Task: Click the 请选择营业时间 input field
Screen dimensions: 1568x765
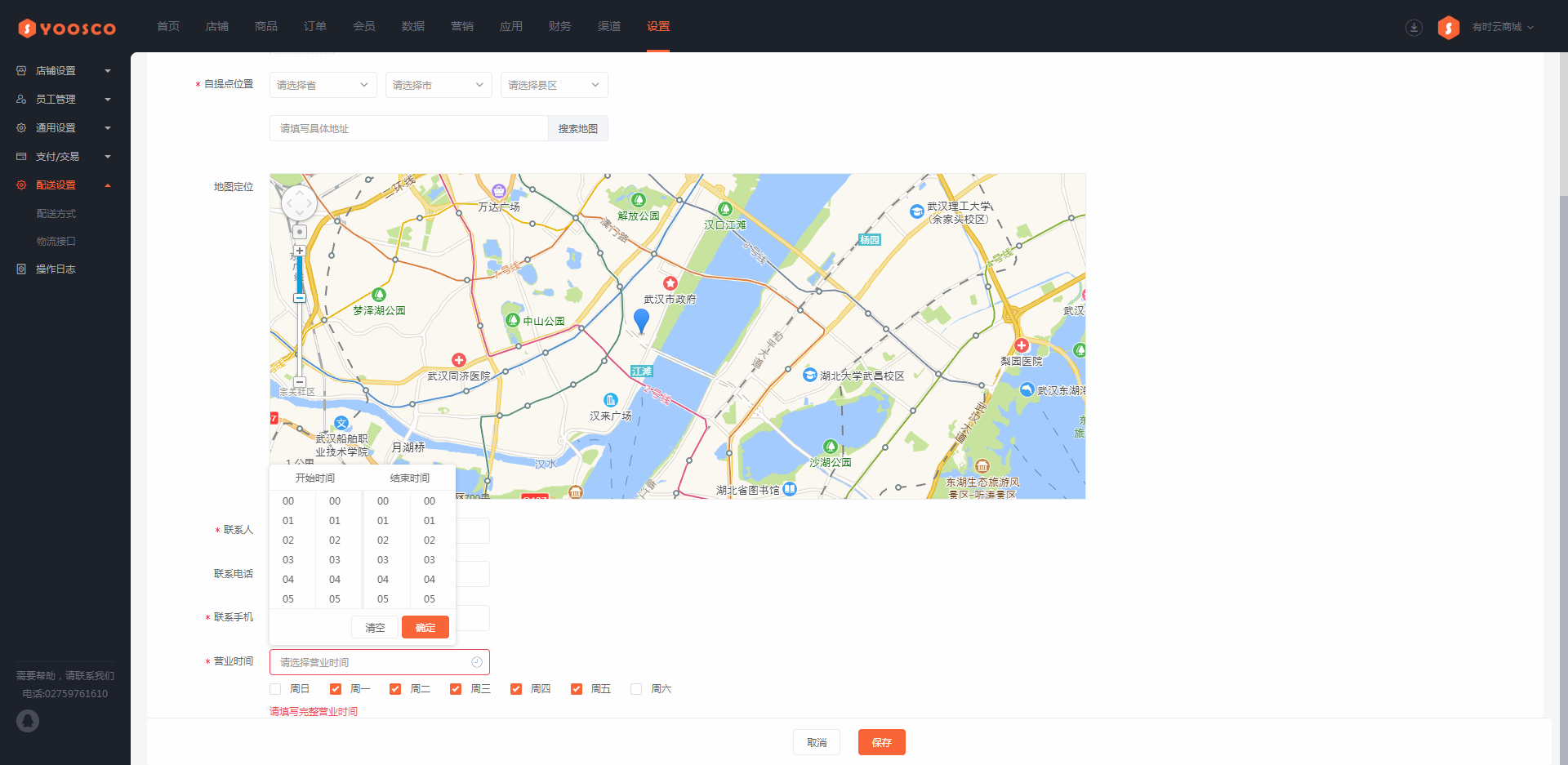Action: (x=380, y=662)
